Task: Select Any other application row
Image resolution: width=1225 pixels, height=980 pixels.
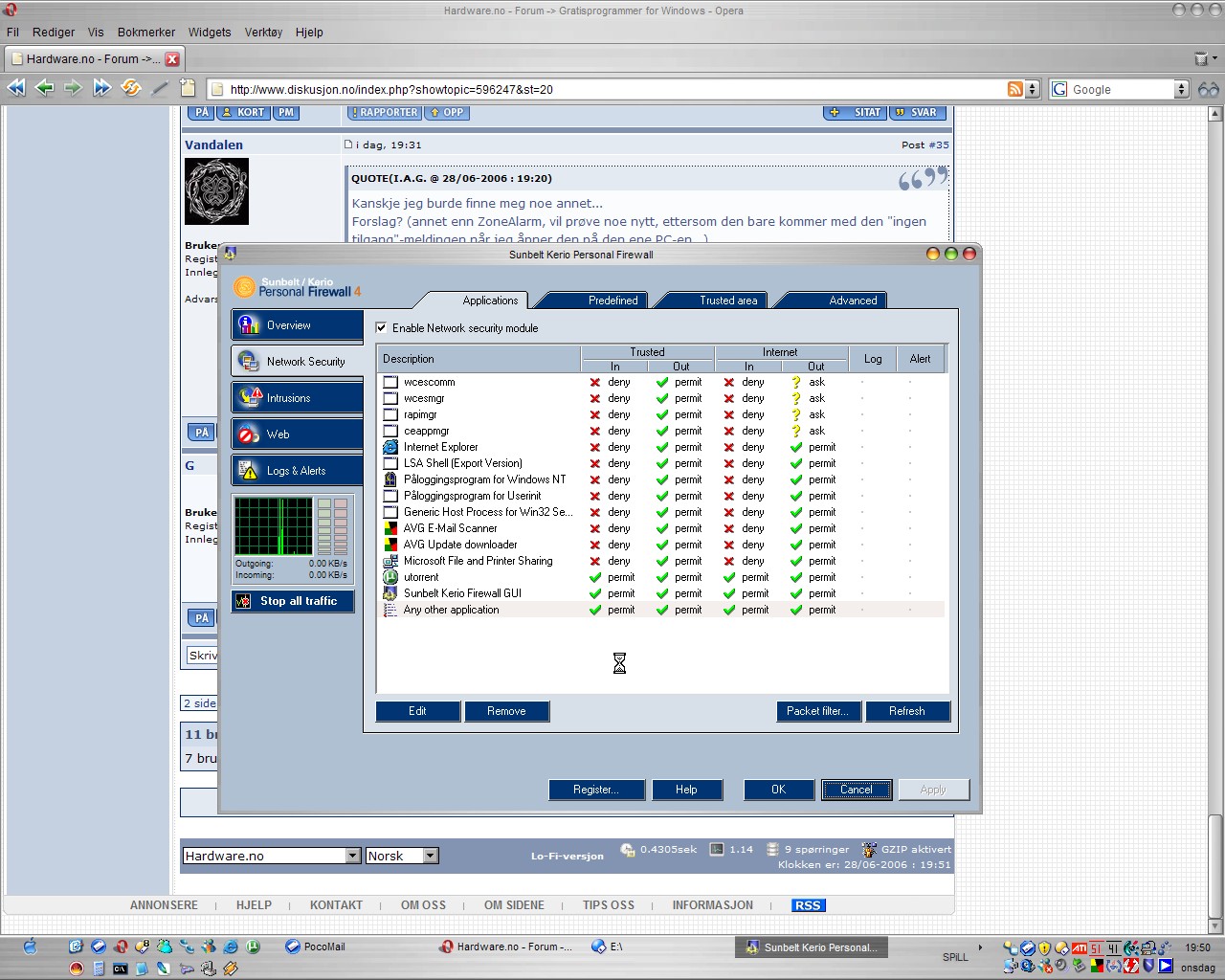Action: click(660, 610)
